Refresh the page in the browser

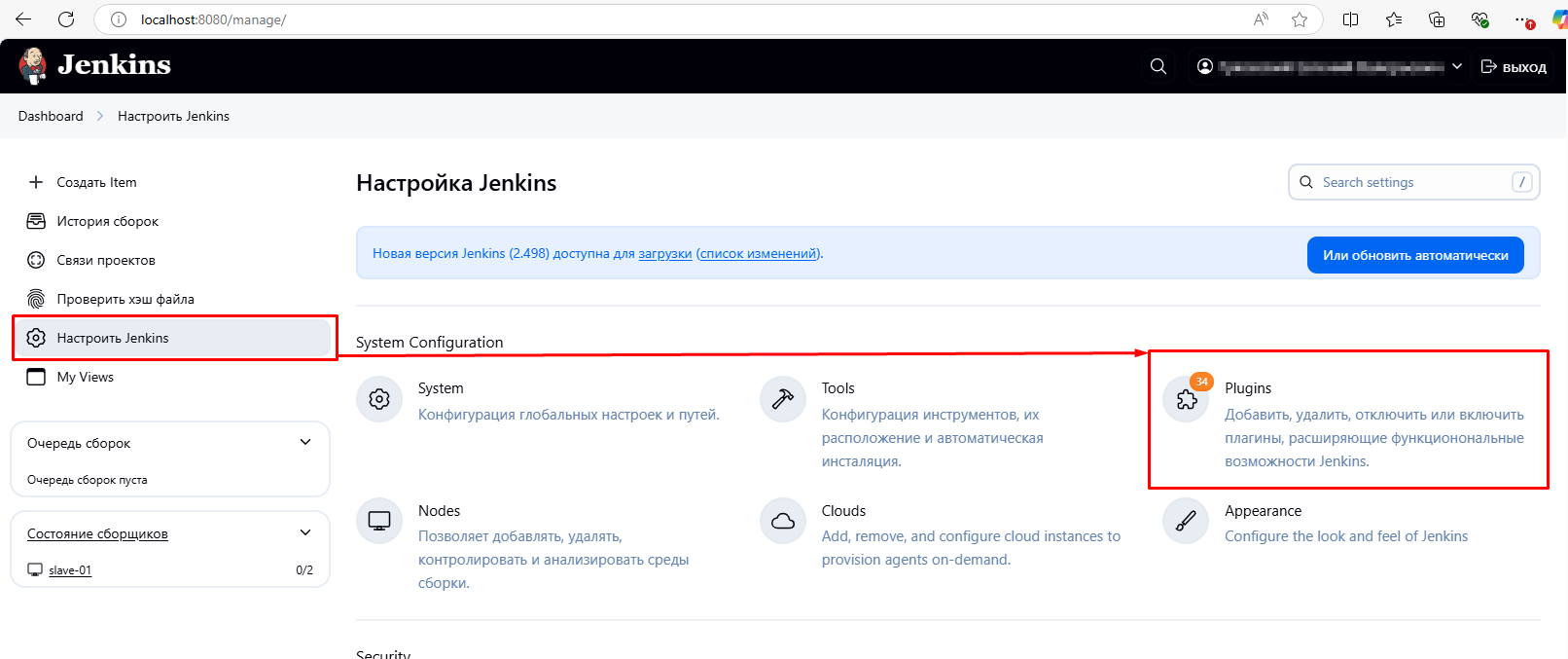pyautogui.click(x=66, y=19)
